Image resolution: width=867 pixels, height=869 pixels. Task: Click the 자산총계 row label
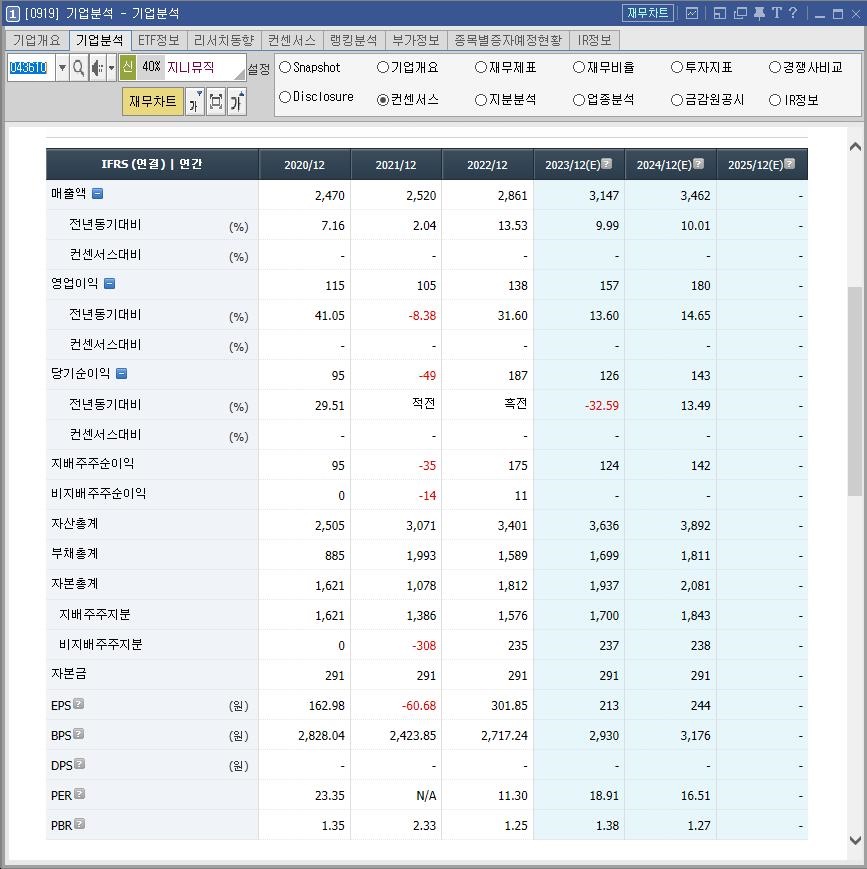74,523
